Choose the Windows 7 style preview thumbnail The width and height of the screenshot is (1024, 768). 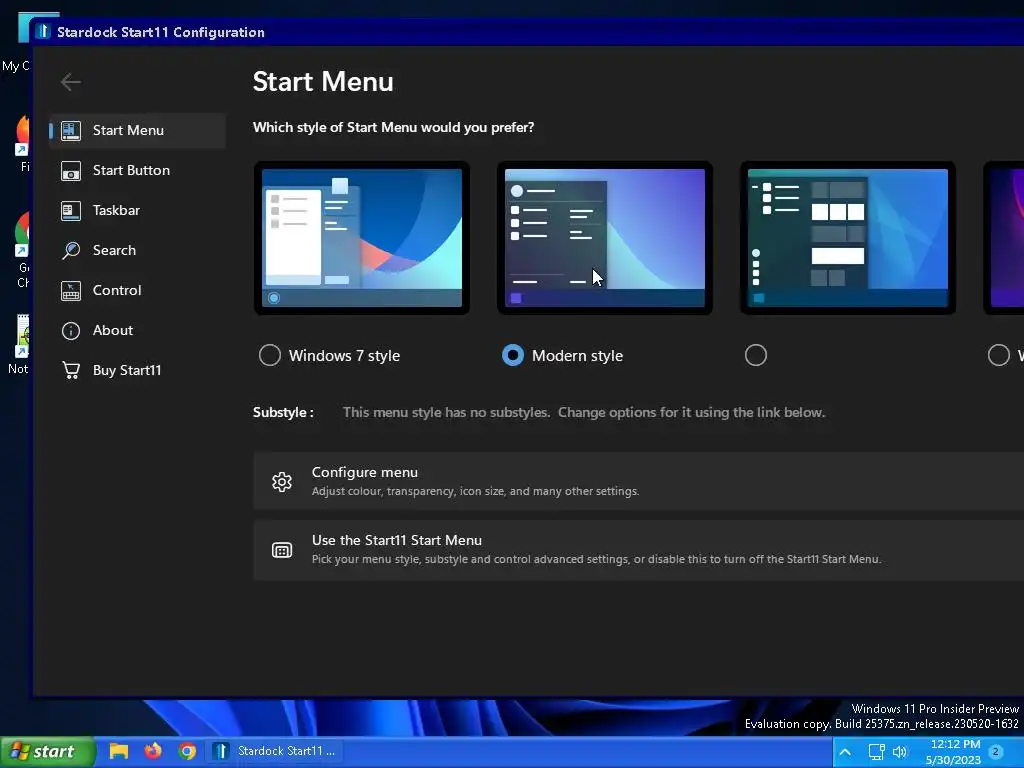point(362,238)
